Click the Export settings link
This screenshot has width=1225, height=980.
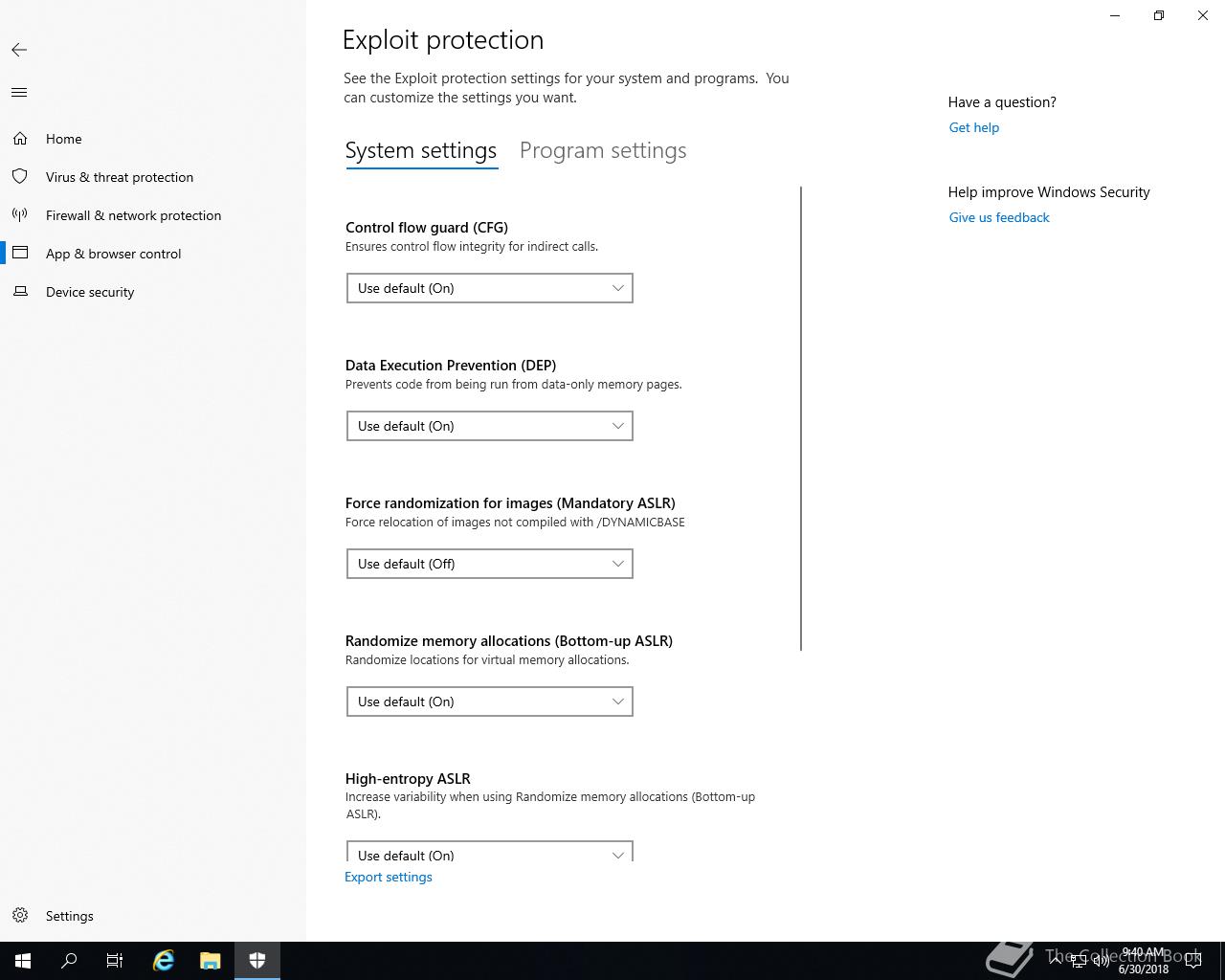389,877
